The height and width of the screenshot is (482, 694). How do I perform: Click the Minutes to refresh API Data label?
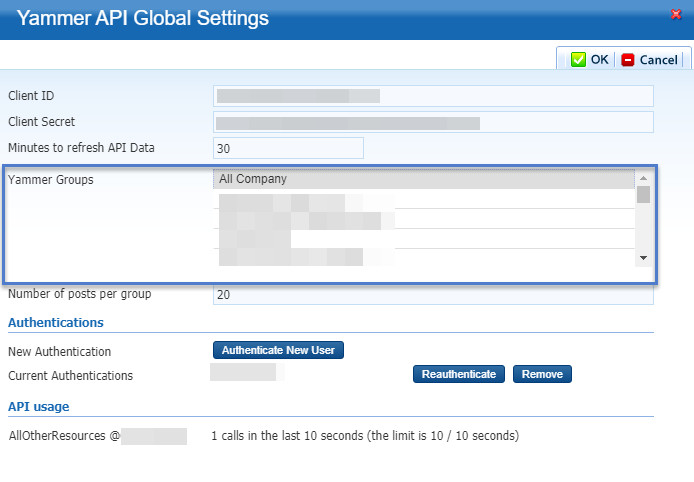coord(81,148)
